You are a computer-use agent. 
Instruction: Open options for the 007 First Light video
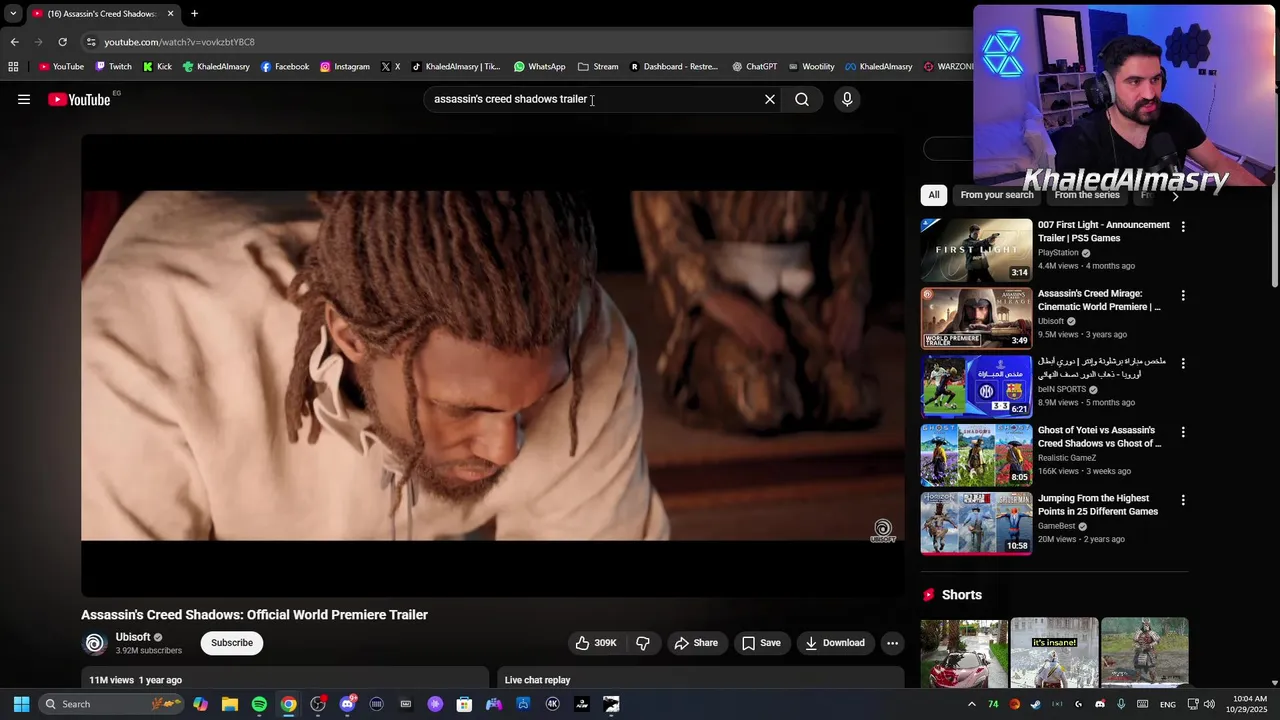pyautogui.click(x=1183, y=227)
